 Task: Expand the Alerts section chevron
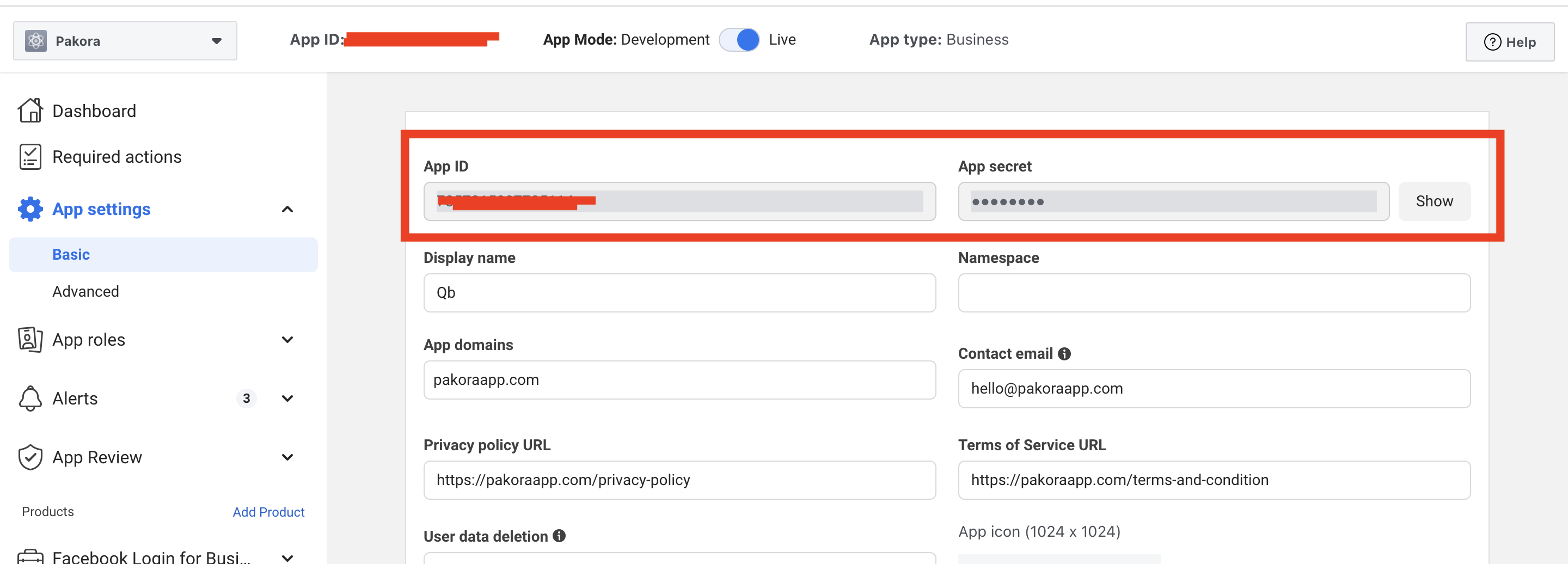pos(287,399)
